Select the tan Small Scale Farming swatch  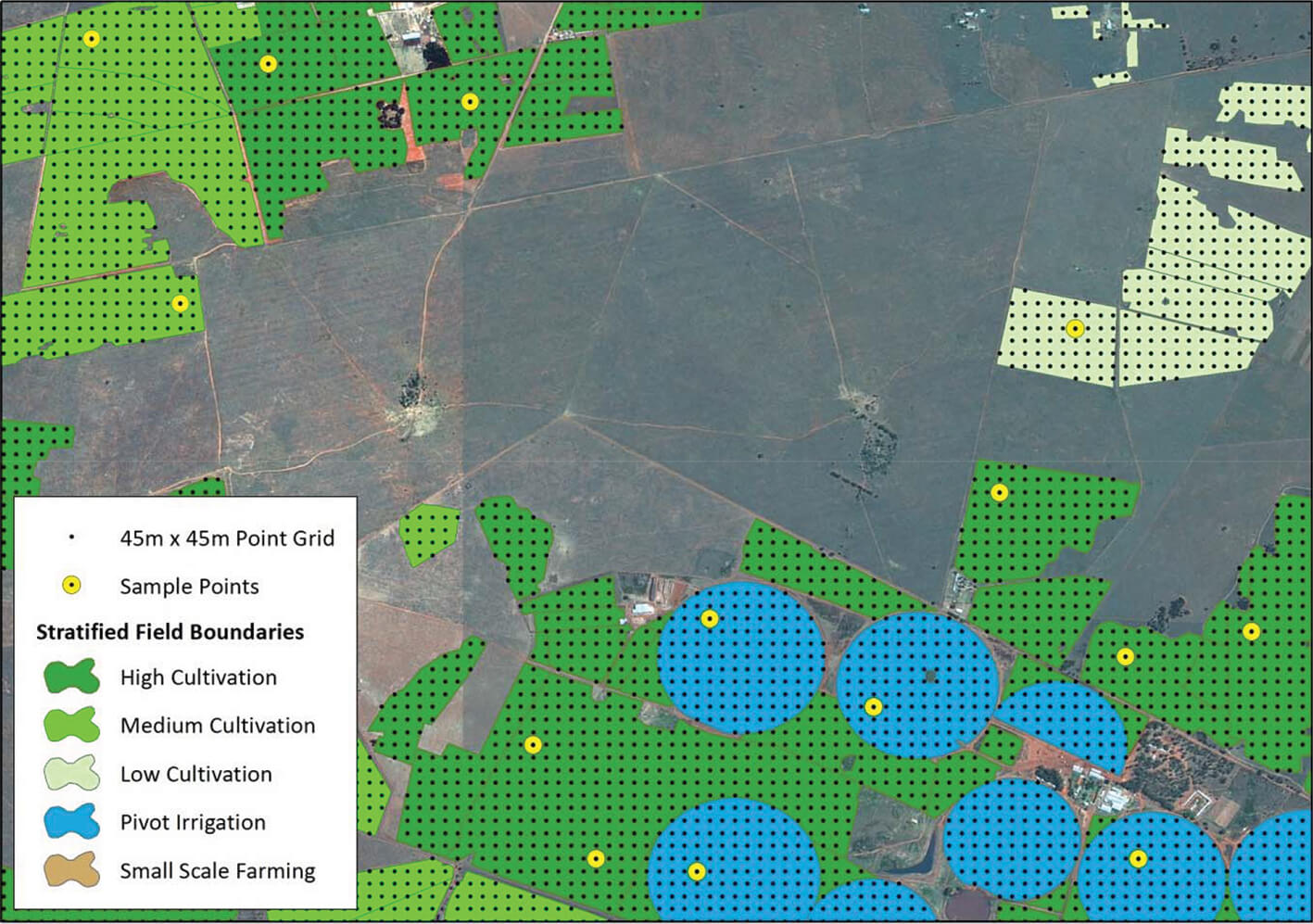(71, 870)
